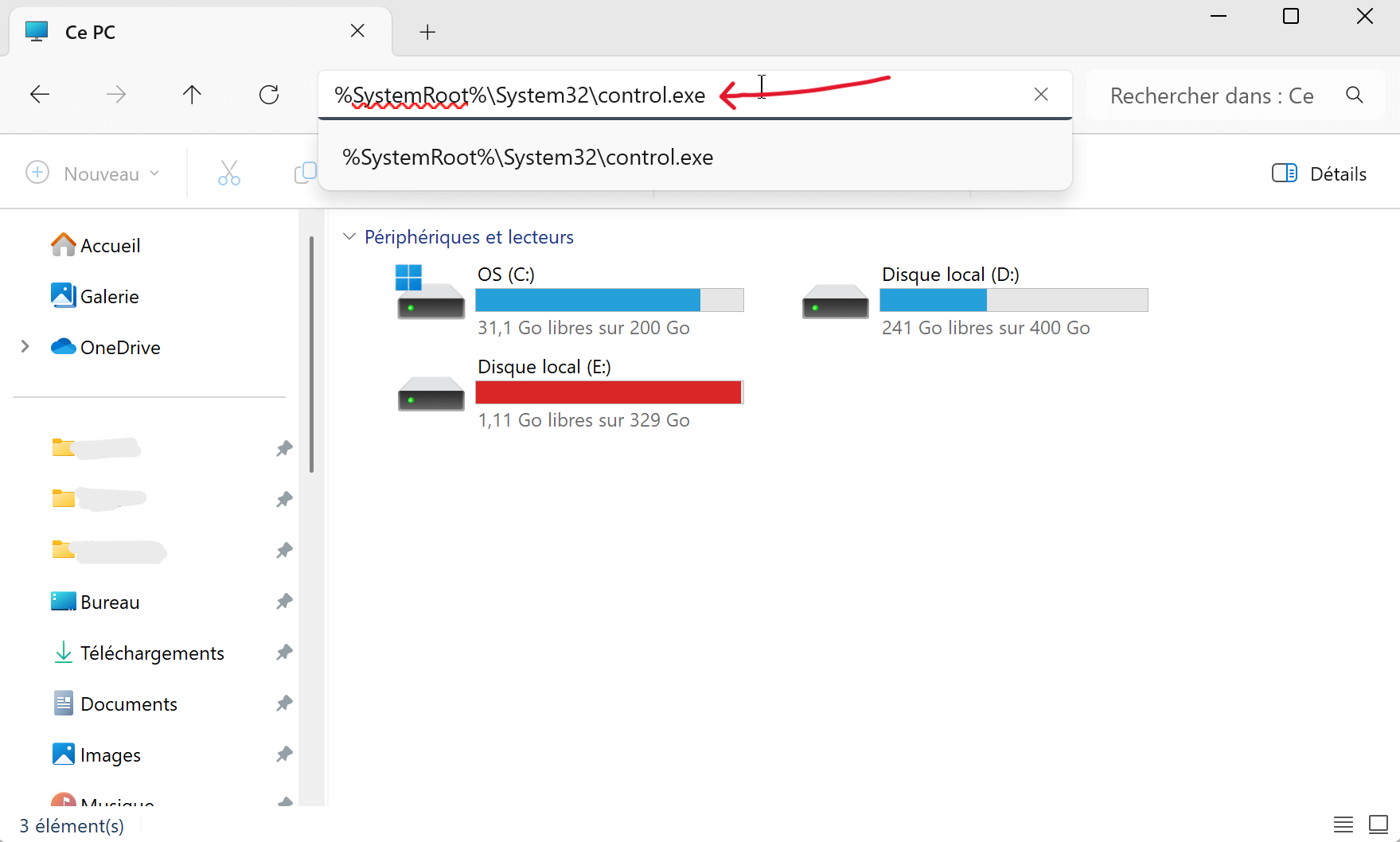The image size is (1400, 842).
Task: Click the Copy icon in toolbar
Action: (x=305, y=173)
